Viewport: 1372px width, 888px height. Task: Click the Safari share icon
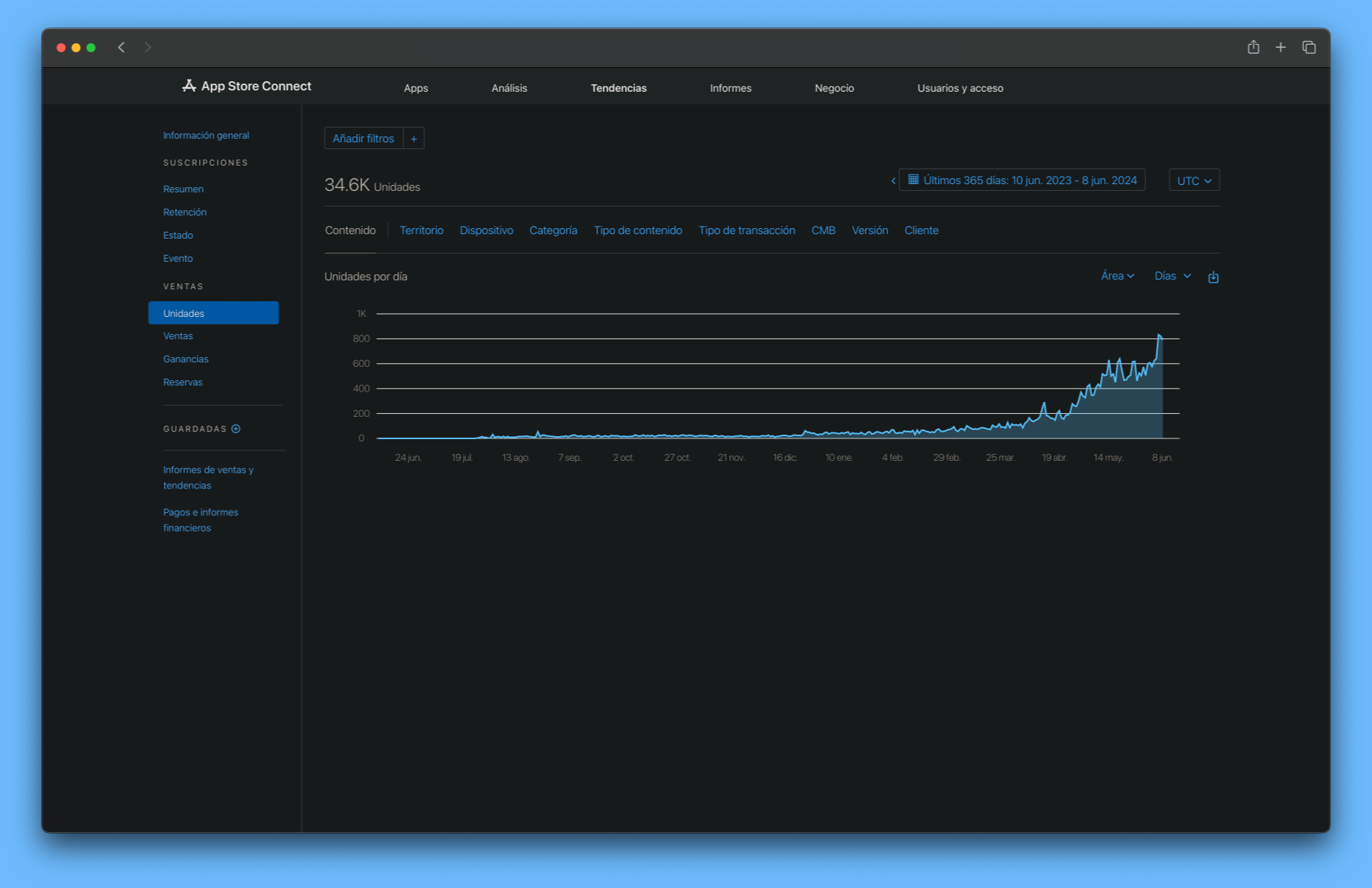point(1253,48)
